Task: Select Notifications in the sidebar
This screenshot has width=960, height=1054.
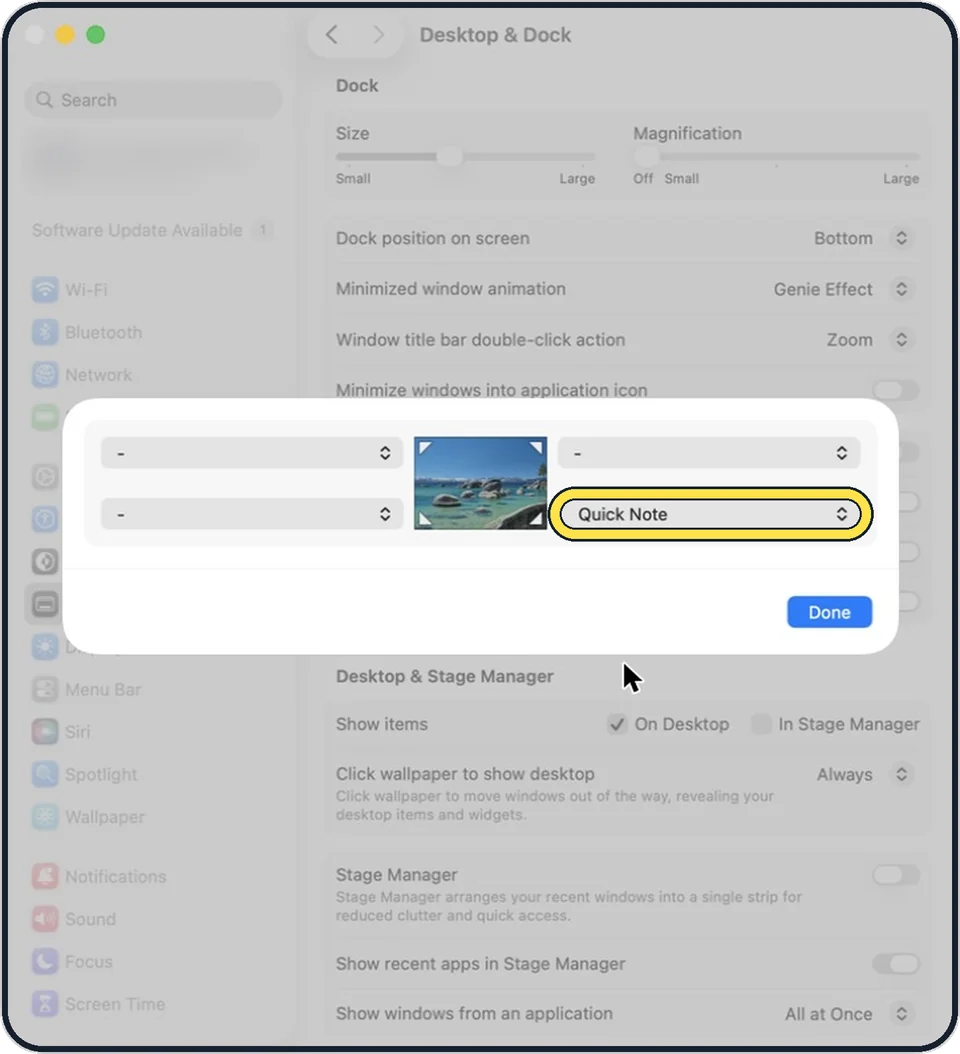Action: pos(99,877)
